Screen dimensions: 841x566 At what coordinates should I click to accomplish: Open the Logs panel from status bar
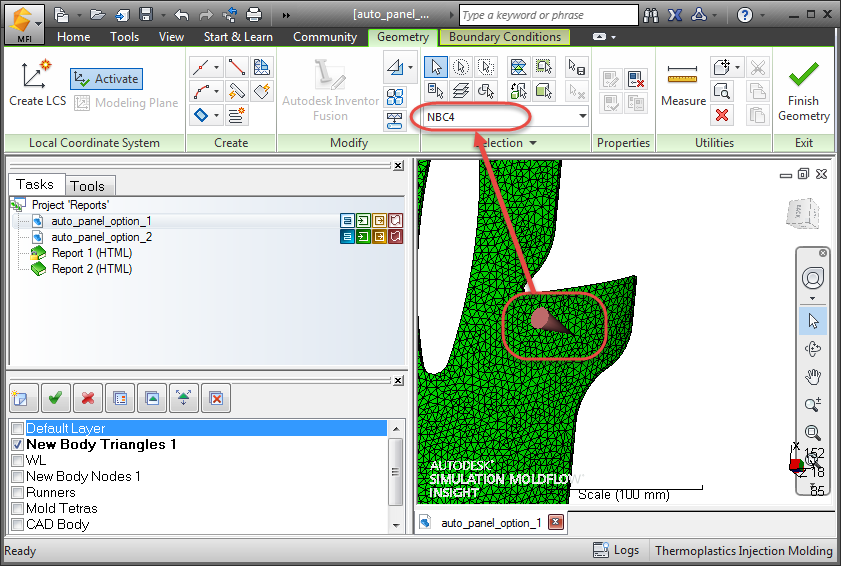[x=616, y=550]
